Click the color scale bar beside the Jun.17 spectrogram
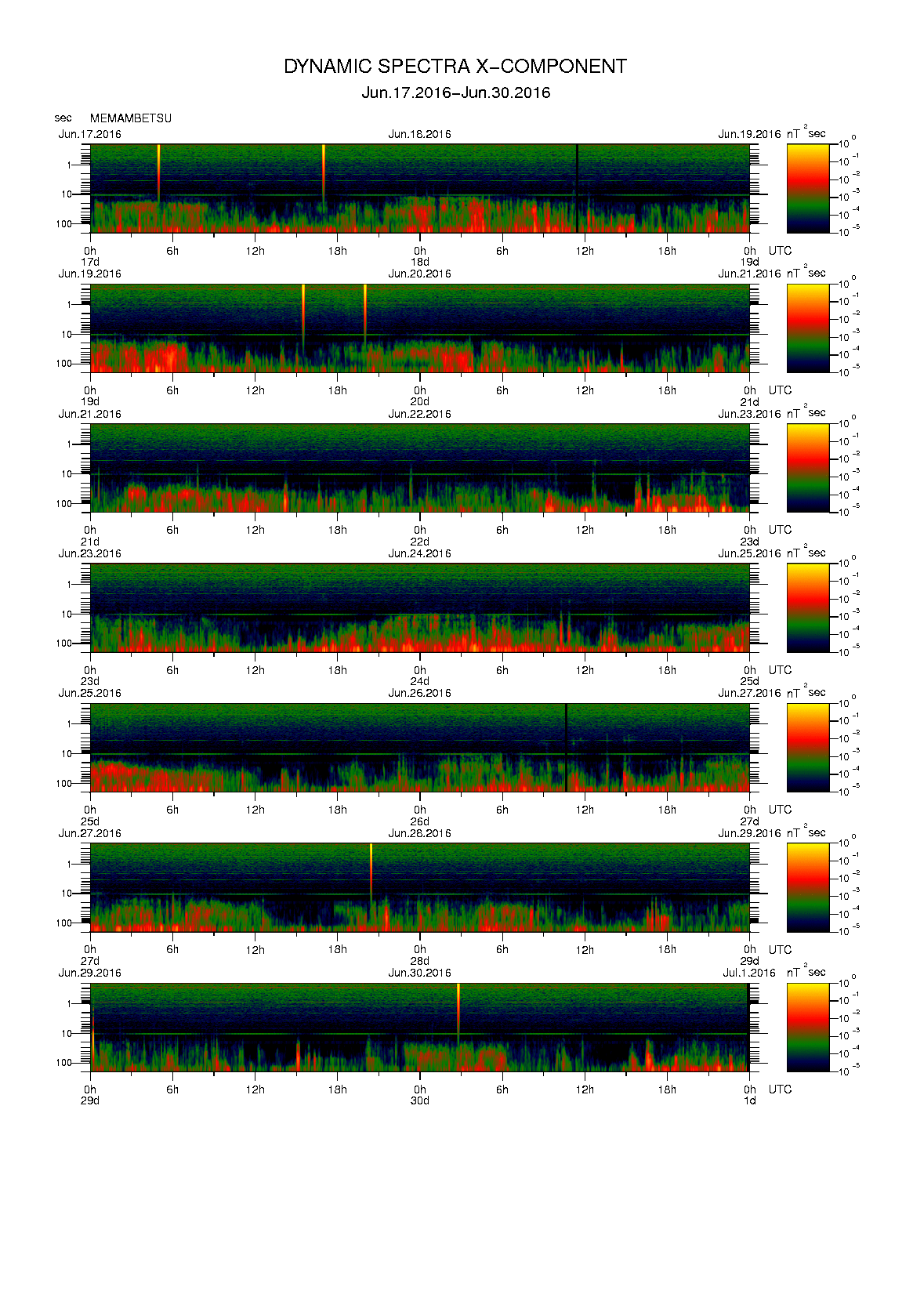This screenshot has height=1316, width=913. (x=808, y=188)
